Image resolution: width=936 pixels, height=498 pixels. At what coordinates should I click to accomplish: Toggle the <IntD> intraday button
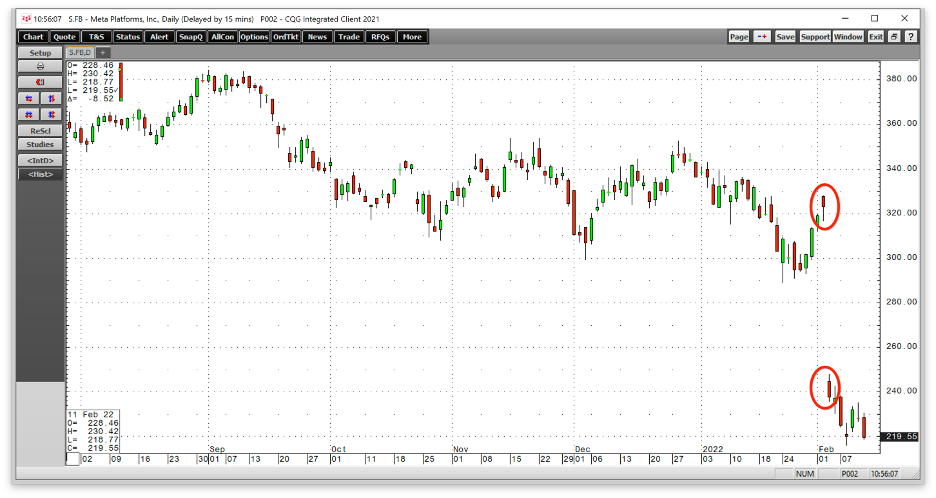pyautogui.click(x=40, y=161)
